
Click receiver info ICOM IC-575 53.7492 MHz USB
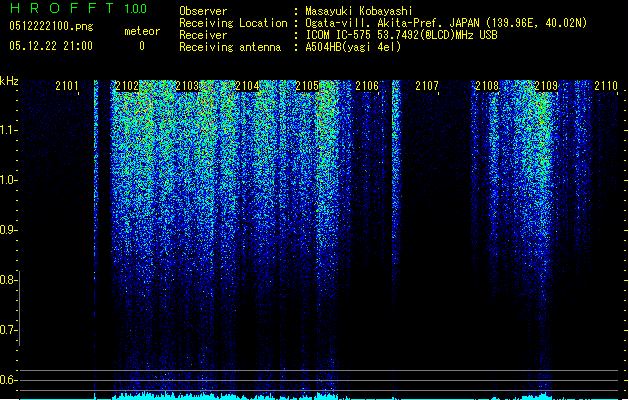pos(401,35)
